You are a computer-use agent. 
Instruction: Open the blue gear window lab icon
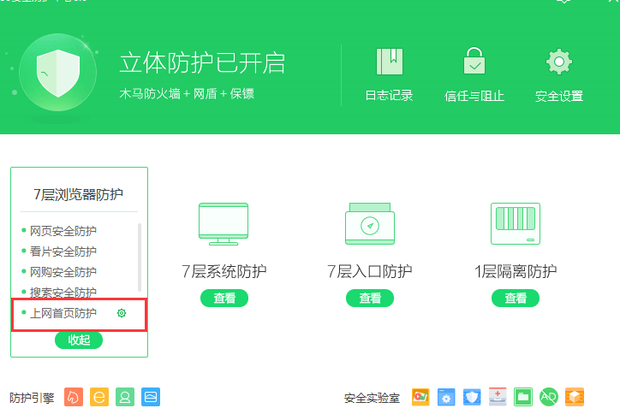446,397
